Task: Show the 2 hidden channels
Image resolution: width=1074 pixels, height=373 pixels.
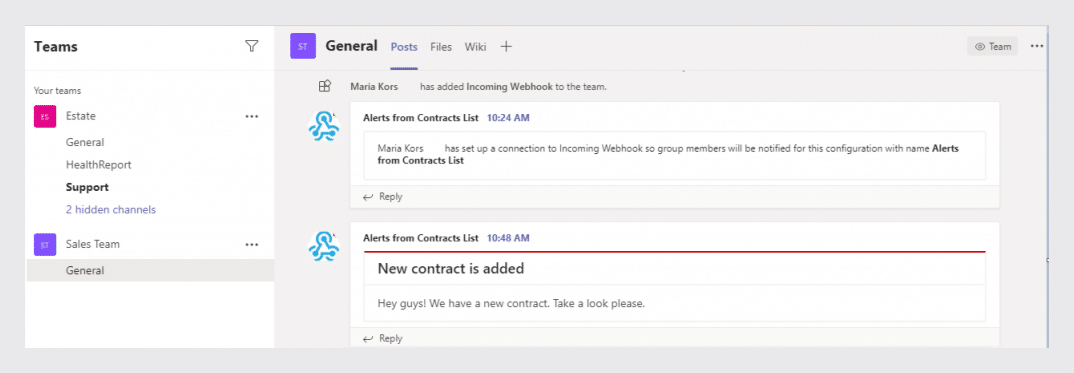Action: [111, 209]
